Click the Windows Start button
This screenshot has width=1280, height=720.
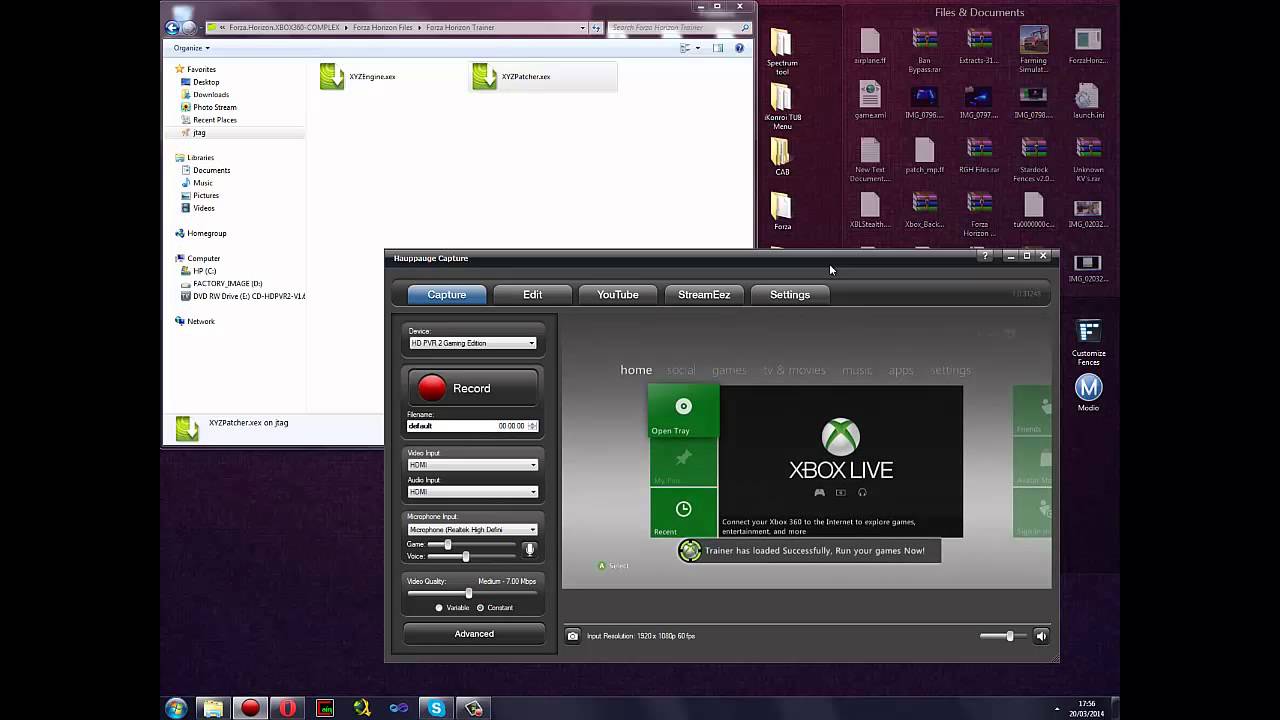[176, 708]
